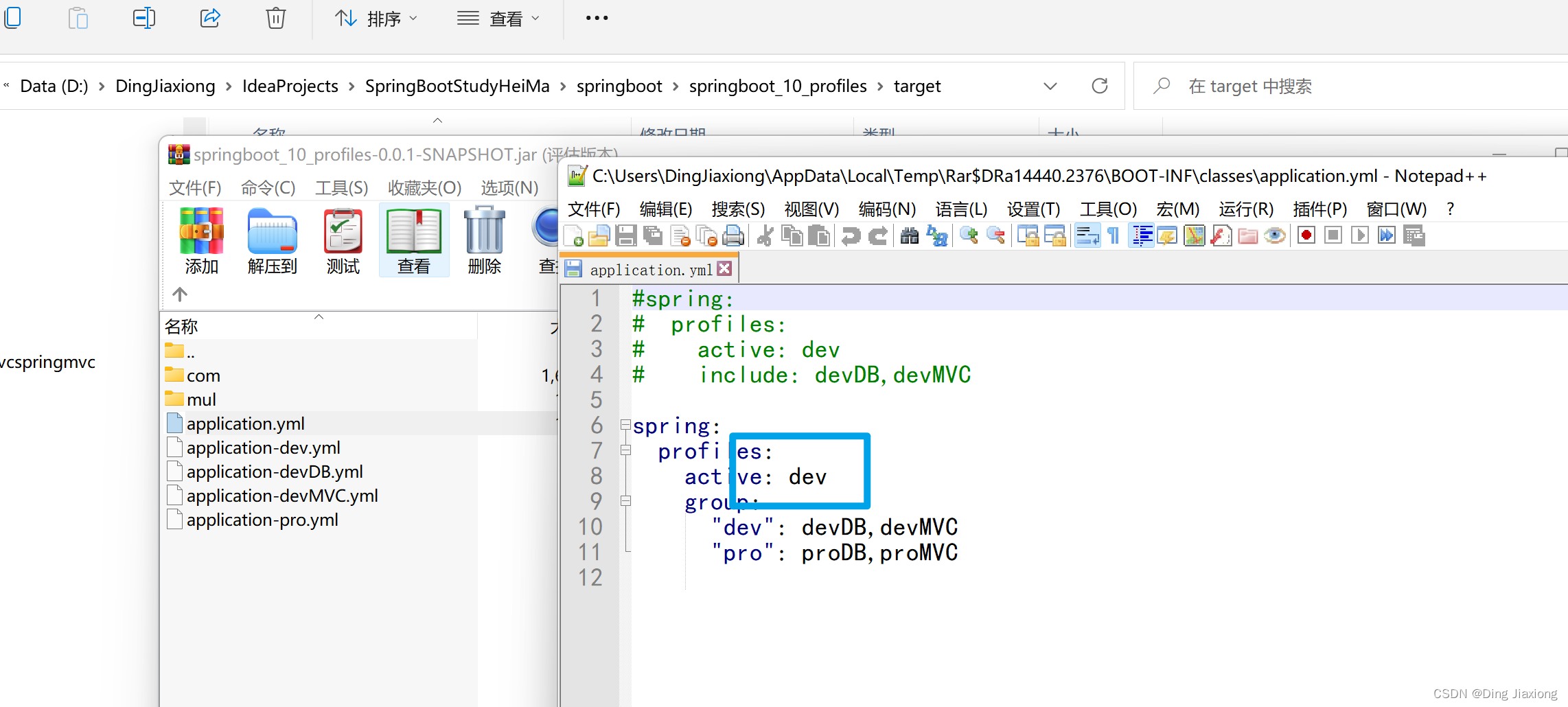Image resolution: width=1568 pixels, height=707 pixels.
Task: Delete item with Explorer trash icon
Action: click(x=276, y=18)
